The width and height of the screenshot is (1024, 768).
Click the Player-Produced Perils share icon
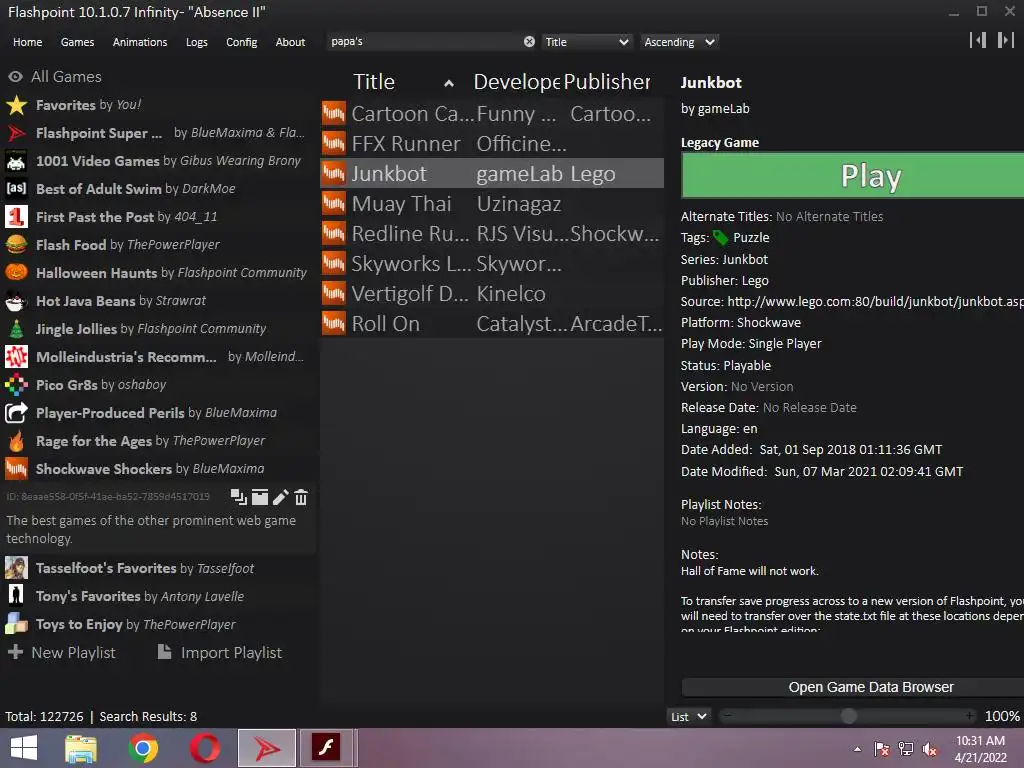pyautogui.click(x=16, y=413)
